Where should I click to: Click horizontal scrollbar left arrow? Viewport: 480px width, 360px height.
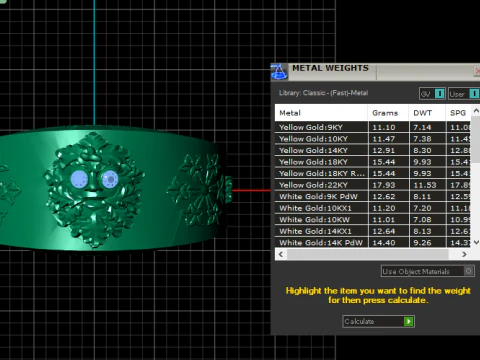click(281, 254)
